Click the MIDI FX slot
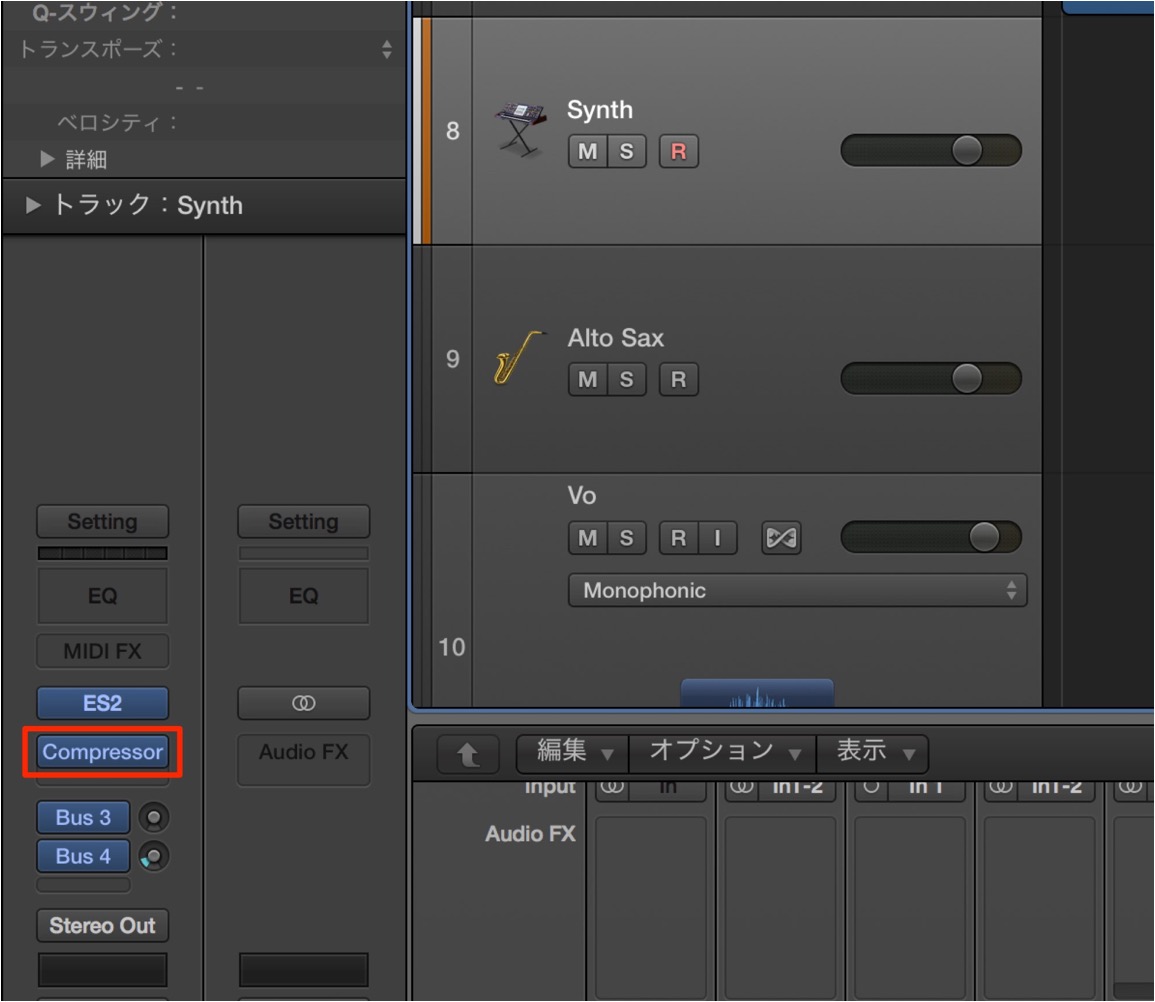Image resolution: width=1155 pixels, height=1002 pixels. tap(102, 651)
